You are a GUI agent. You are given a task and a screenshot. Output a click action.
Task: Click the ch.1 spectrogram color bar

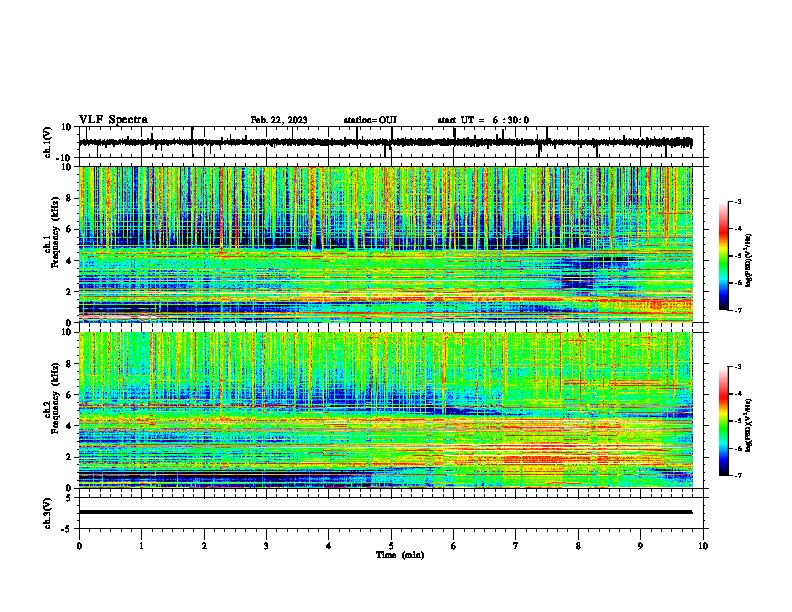pyautogui.click(x=723, y=256)
